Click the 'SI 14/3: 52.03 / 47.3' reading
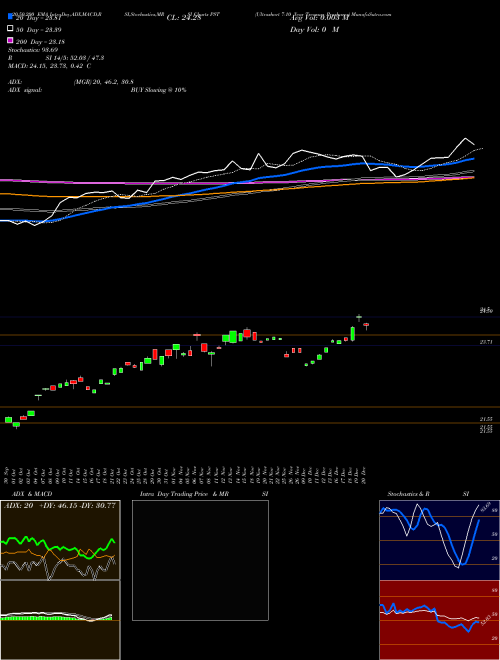 point(75,58)
